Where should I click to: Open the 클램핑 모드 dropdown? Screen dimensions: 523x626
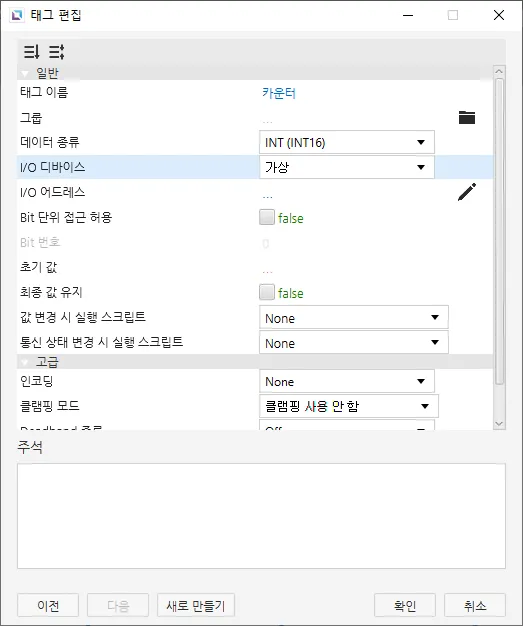tap(349, 406)
